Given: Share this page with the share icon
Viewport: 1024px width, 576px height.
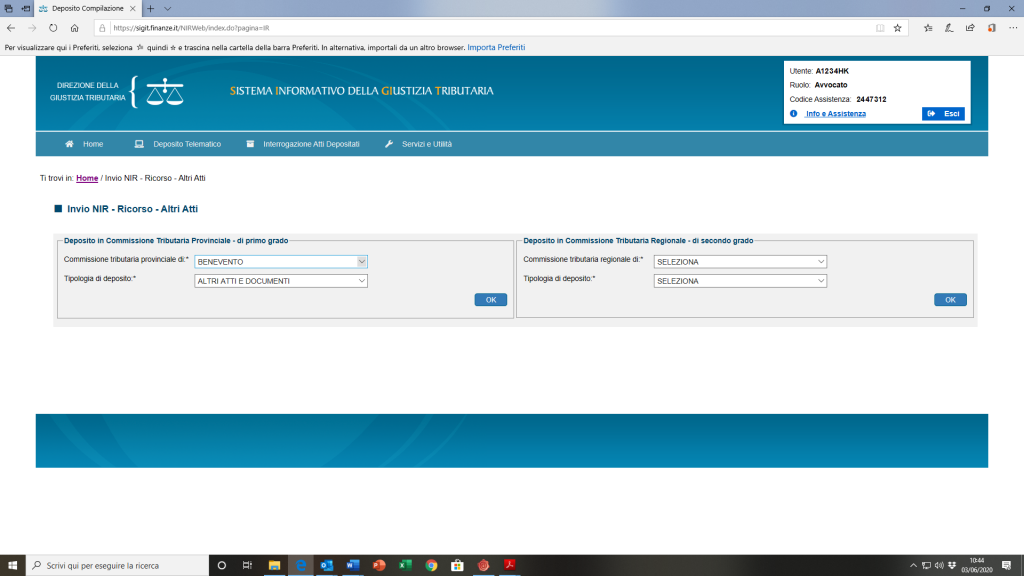Looking at the screenshot, I should click(x=970, y=28).
